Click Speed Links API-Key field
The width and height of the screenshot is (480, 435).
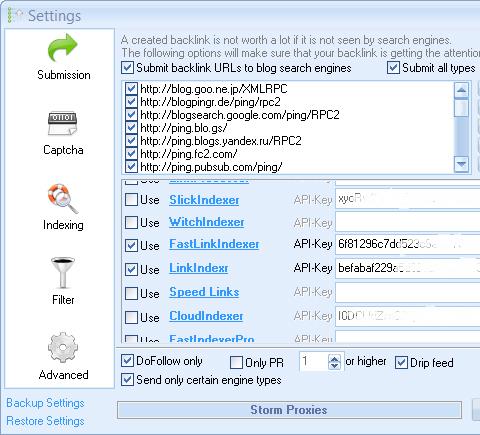(x=407, y=292)
